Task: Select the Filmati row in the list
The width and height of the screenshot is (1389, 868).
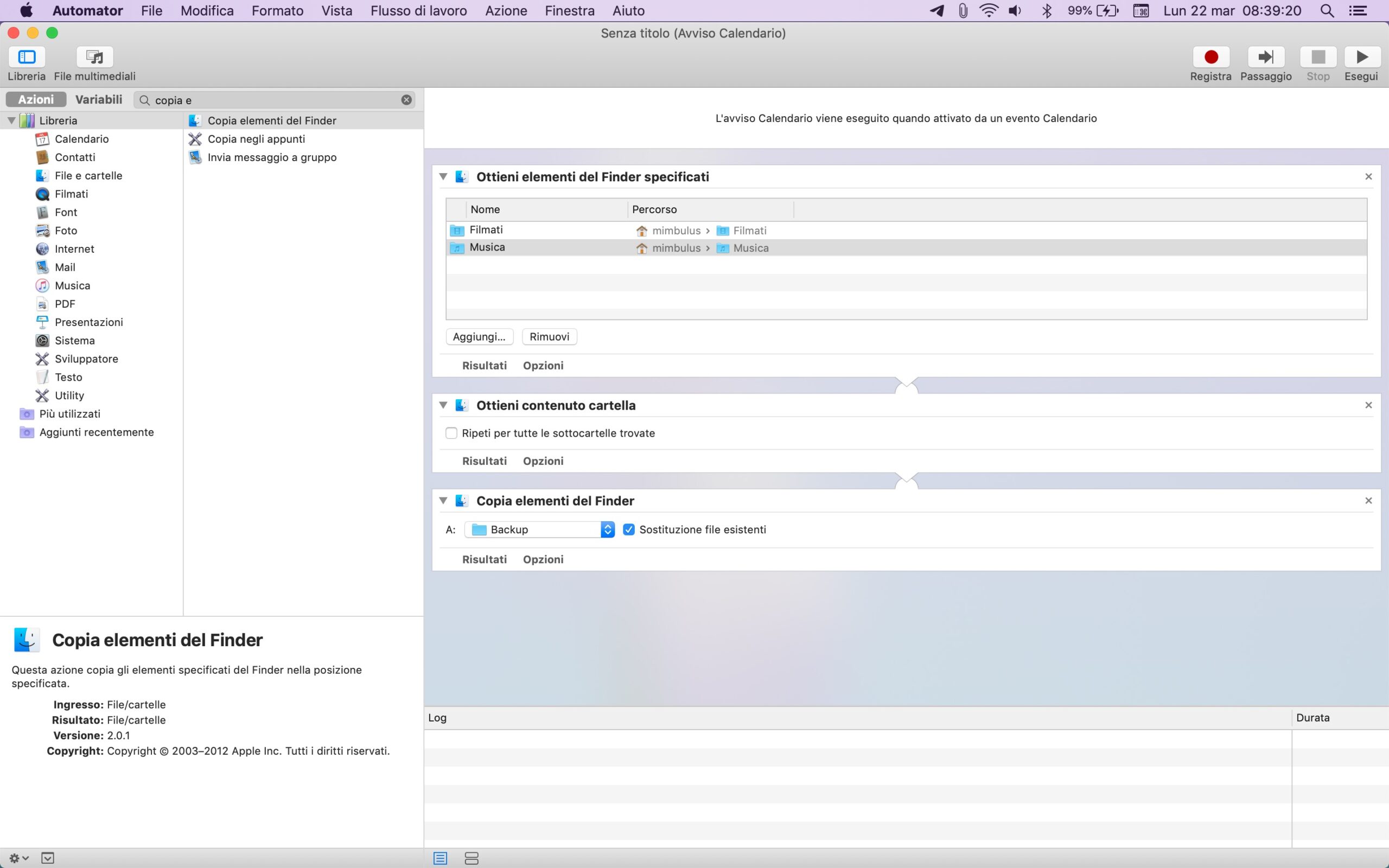Action: point(517,230)
